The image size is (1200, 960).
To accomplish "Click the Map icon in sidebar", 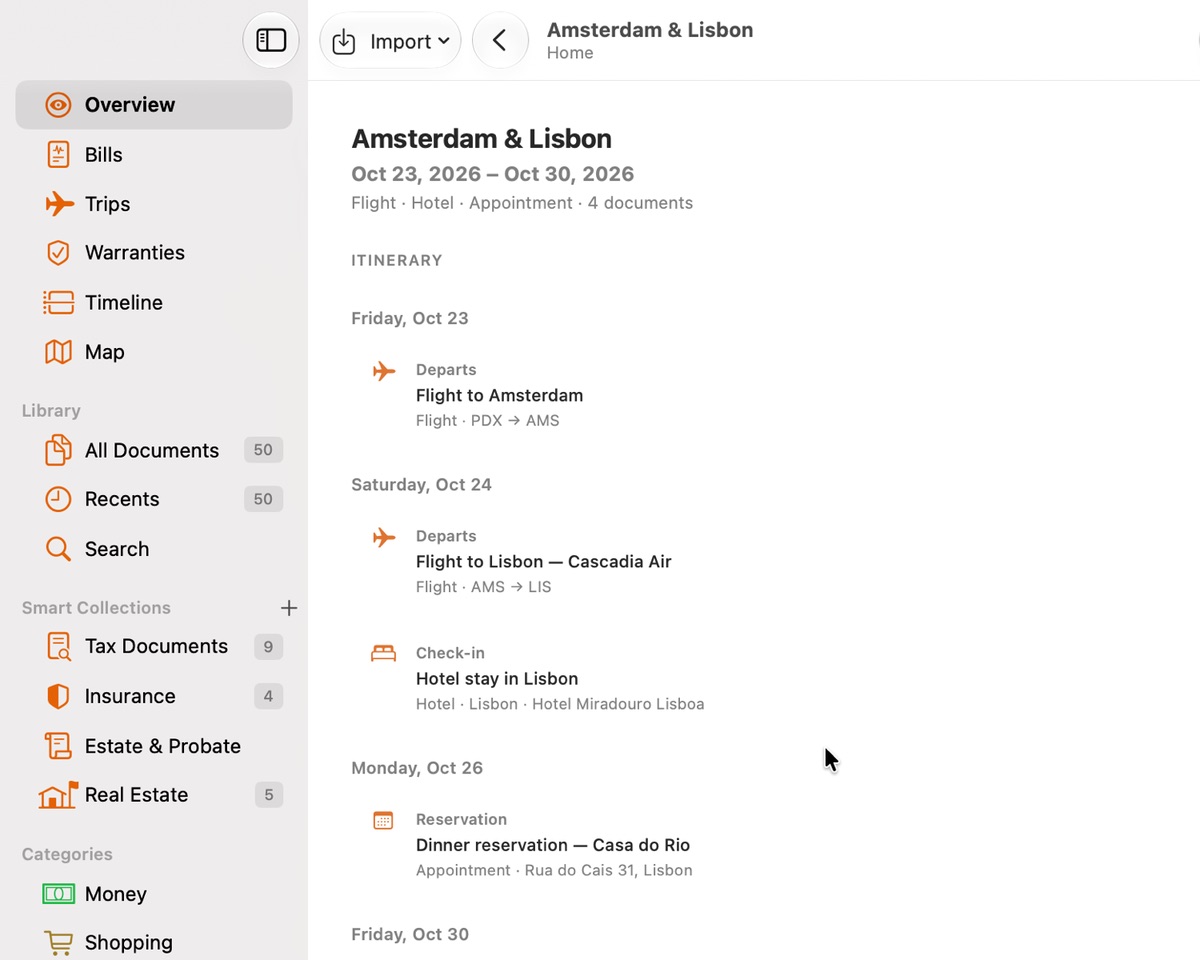I will (59, 352).
